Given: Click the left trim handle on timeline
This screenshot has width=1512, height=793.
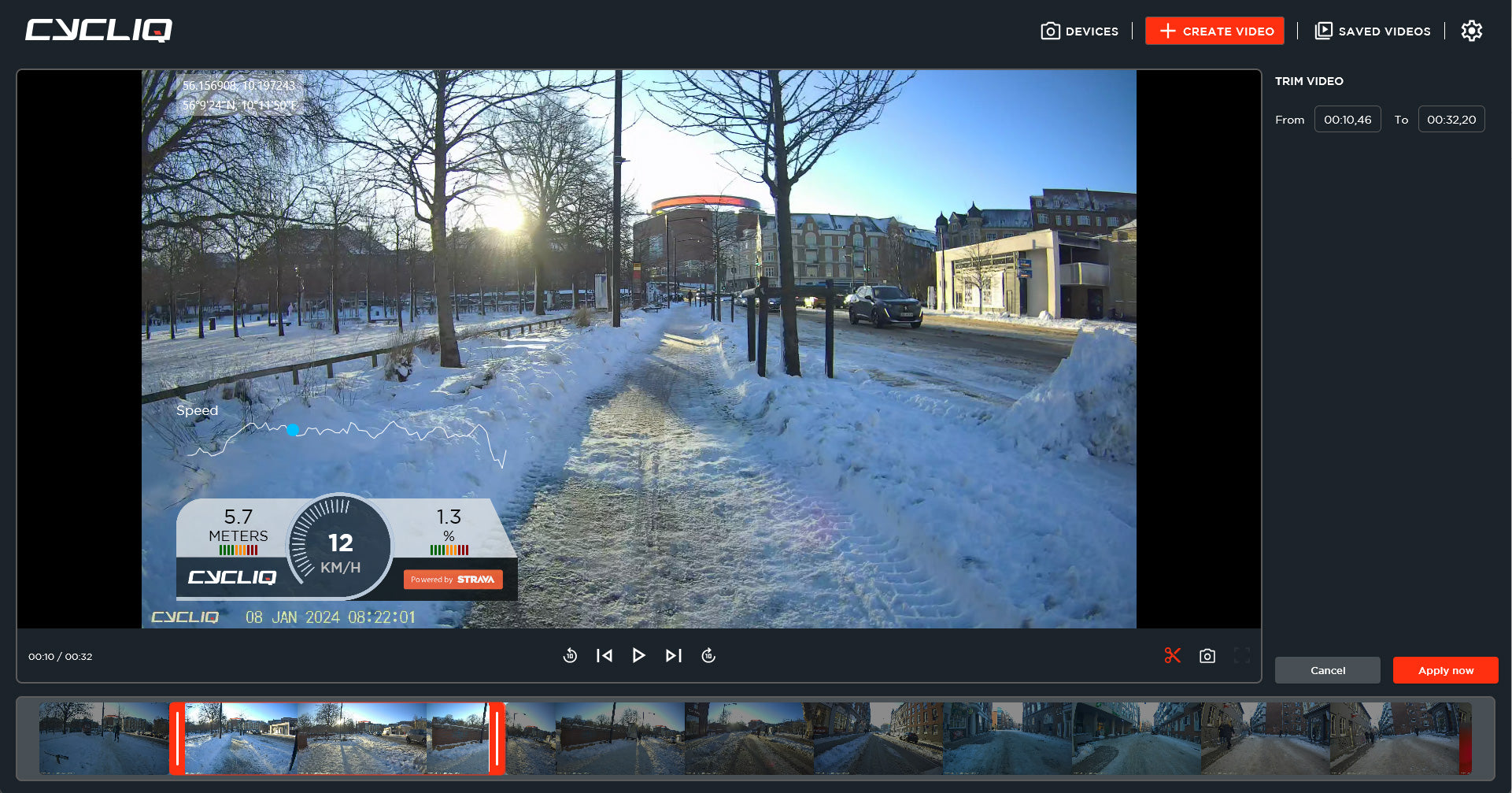Looking at the screenshot, I should click(178, 739).
